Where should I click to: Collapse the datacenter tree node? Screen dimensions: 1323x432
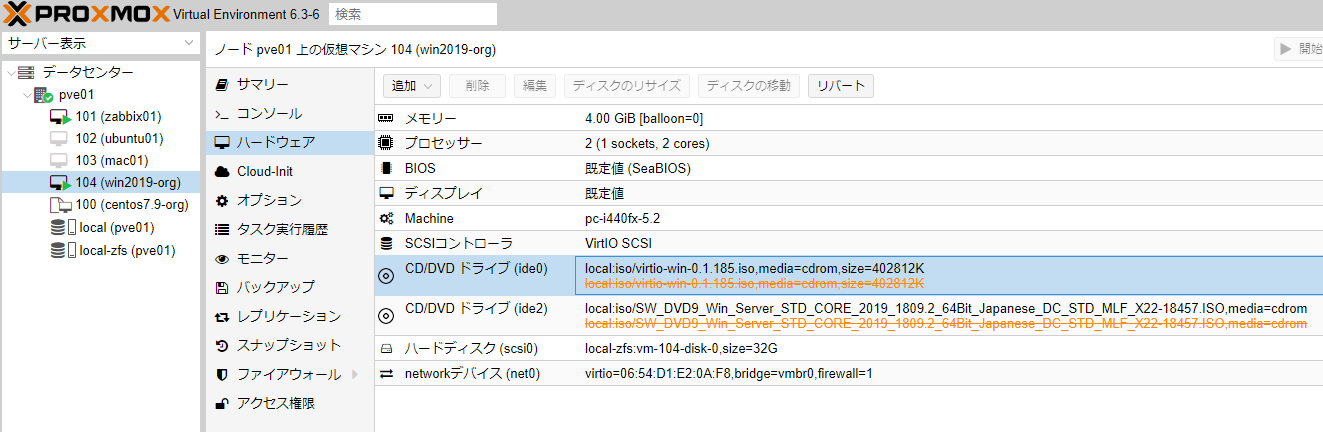pyautogui.click(x=10, y=73)
